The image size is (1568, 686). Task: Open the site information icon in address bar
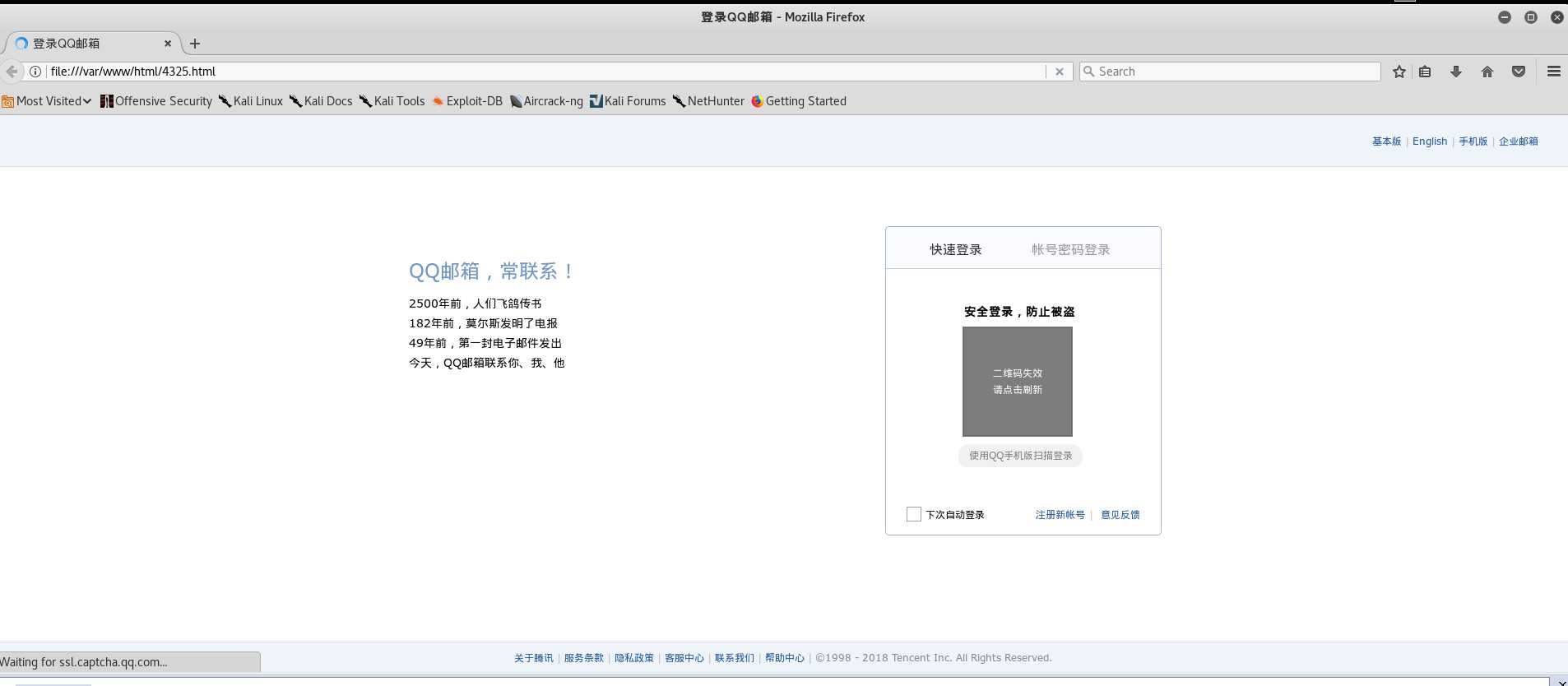click(x=35, y=72)
